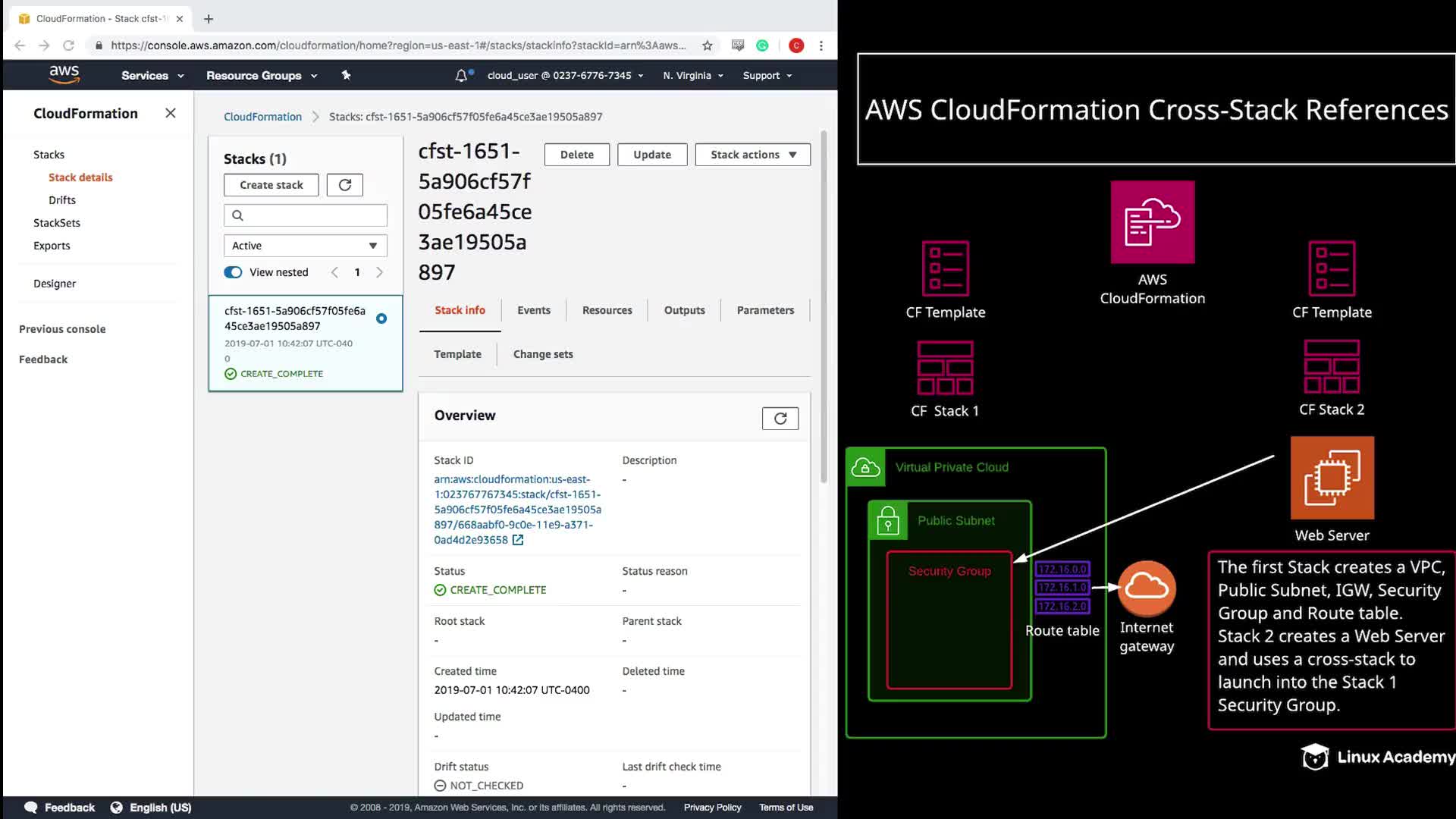This screenshot has width=1456, height=819.
Task: Refresh the Overview panel
Action: click(x=780, y=419)
